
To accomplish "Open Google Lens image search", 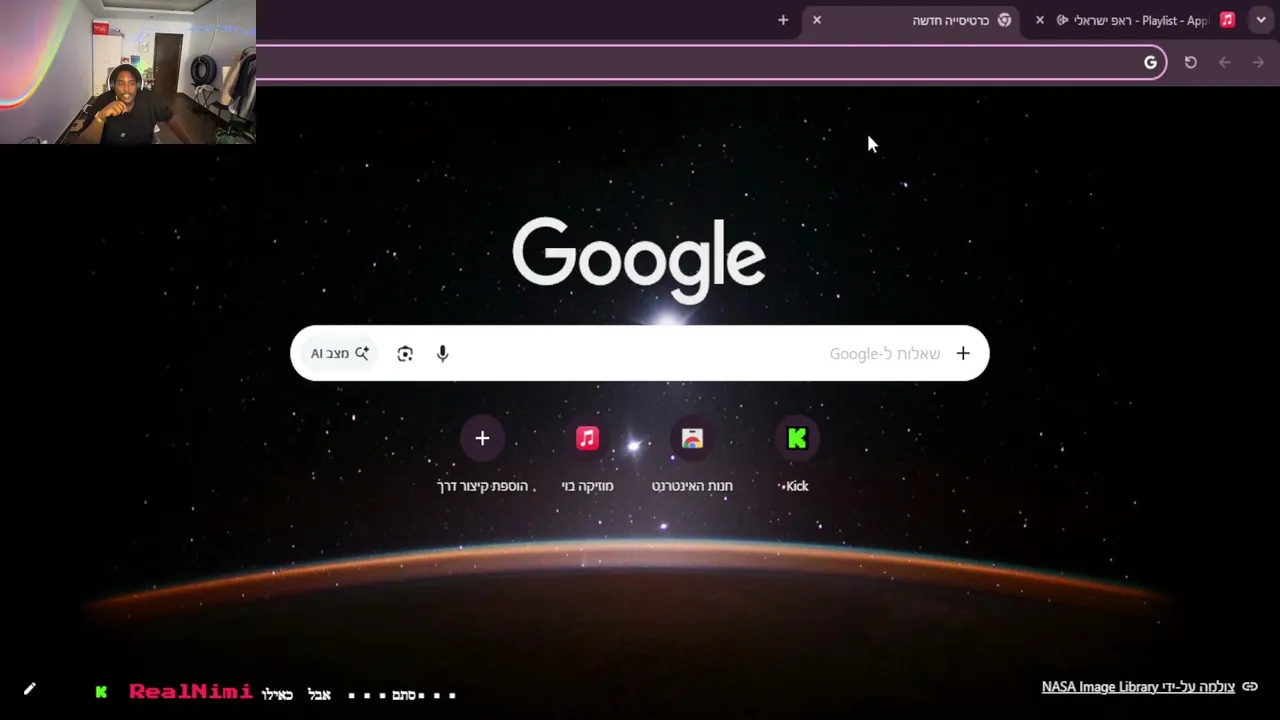I will coord(405,353).
